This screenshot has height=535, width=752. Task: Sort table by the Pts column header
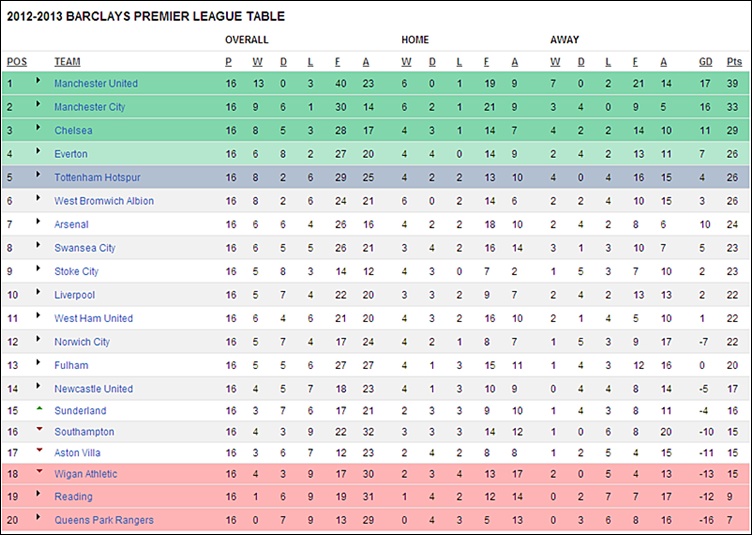tap(734, 62)
